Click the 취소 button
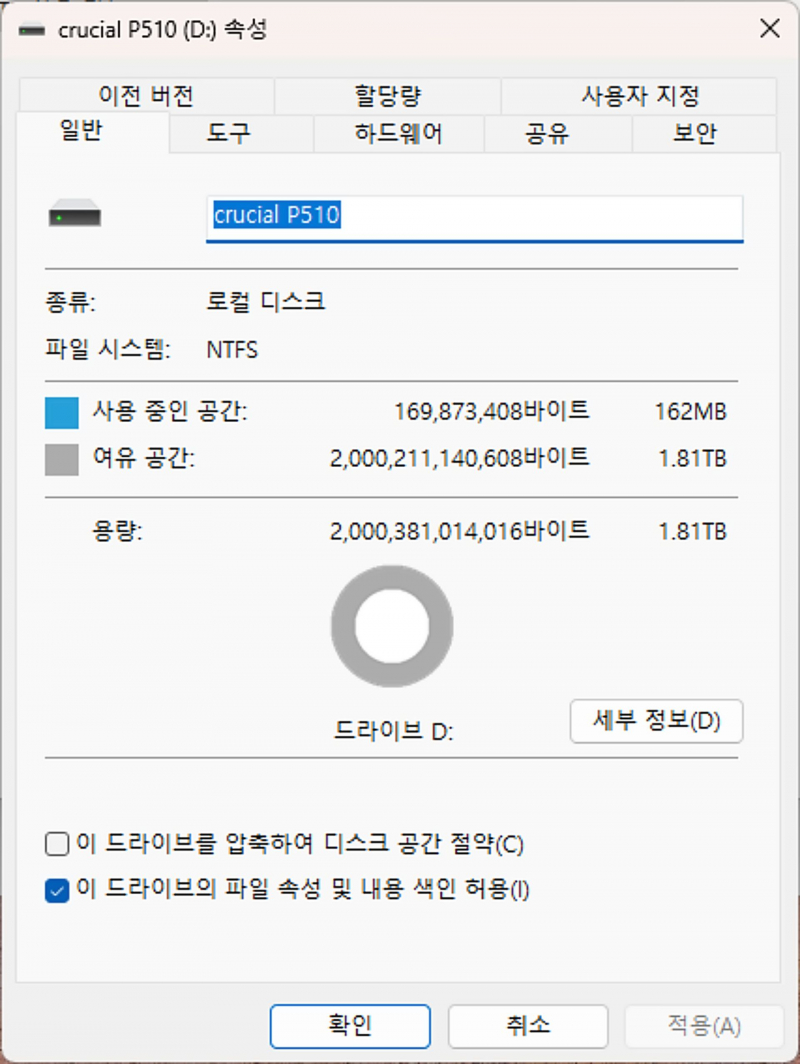The width and height of the screenshot is (800, 1064). pyautogui.click(x=527, y=1025)
